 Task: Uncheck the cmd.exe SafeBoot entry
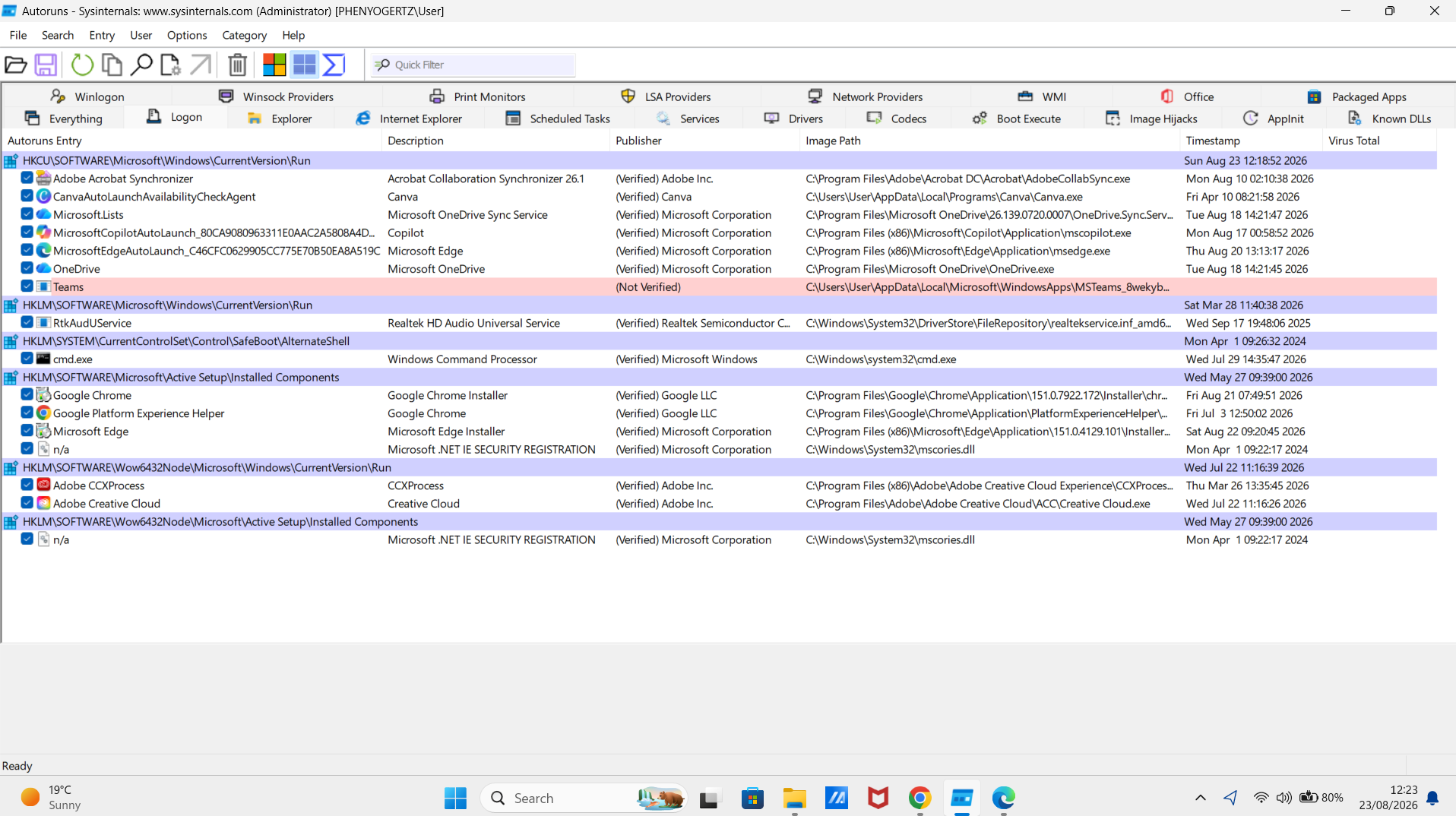[x=27, y=359]
